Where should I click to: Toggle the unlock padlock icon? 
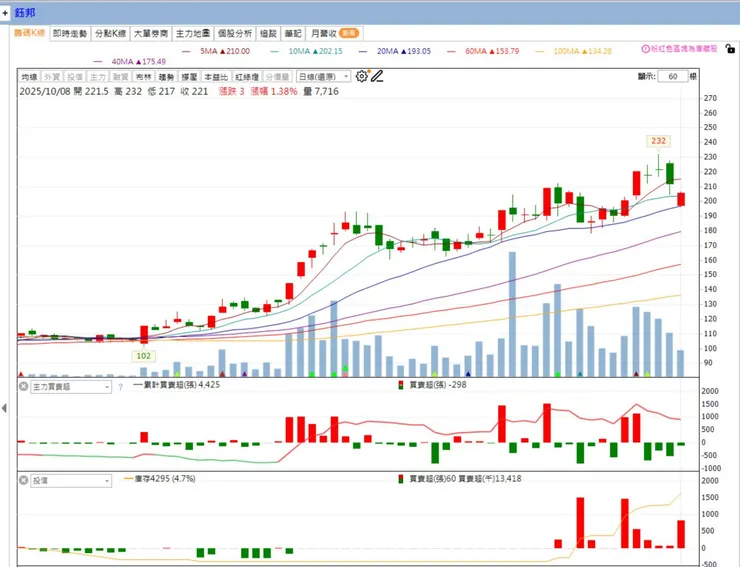(x=730, y=48)
